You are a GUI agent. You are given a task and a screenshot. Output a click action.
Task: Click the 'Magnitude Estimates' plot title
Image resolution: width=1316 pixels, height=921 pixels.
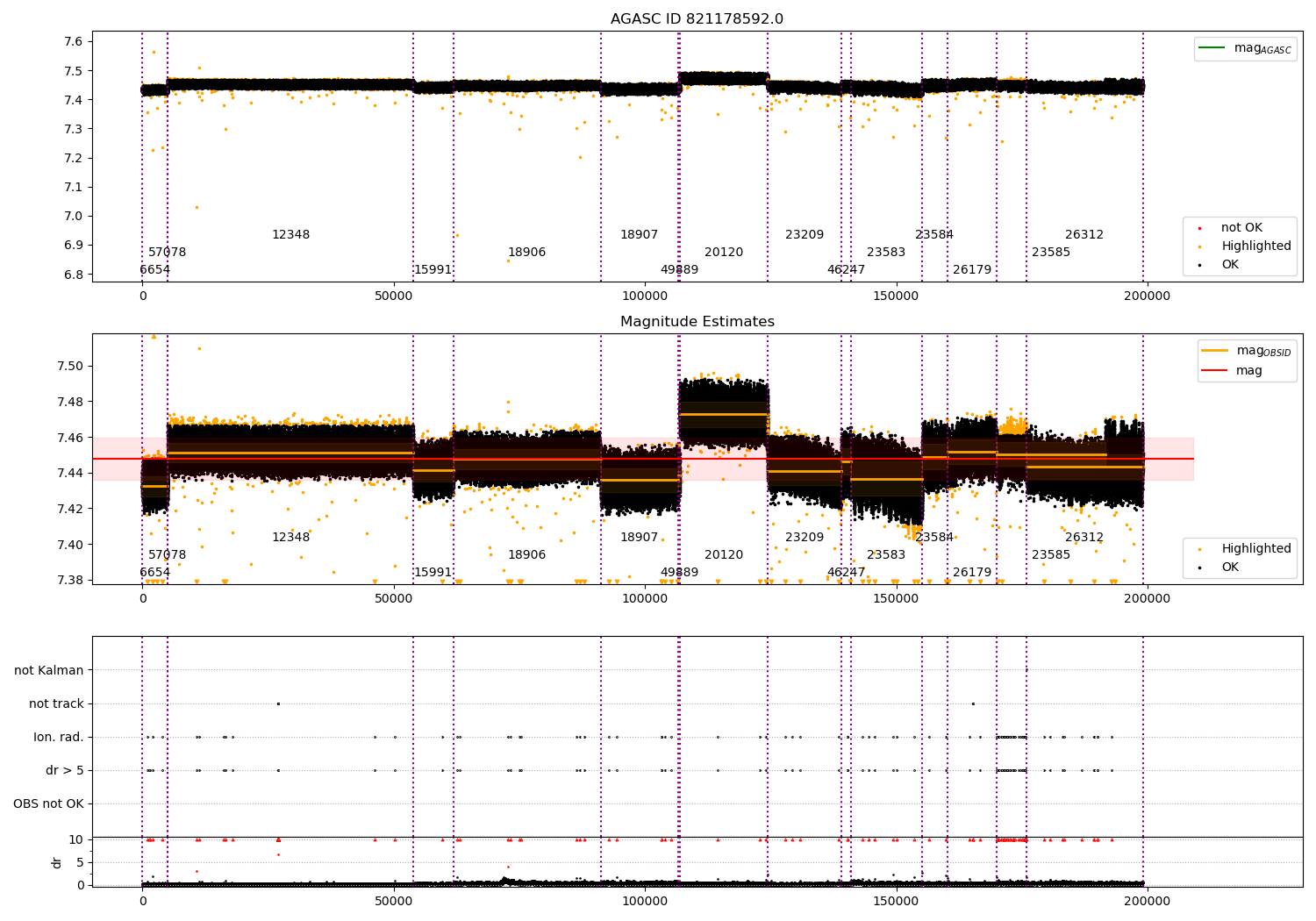click(697, 322)
